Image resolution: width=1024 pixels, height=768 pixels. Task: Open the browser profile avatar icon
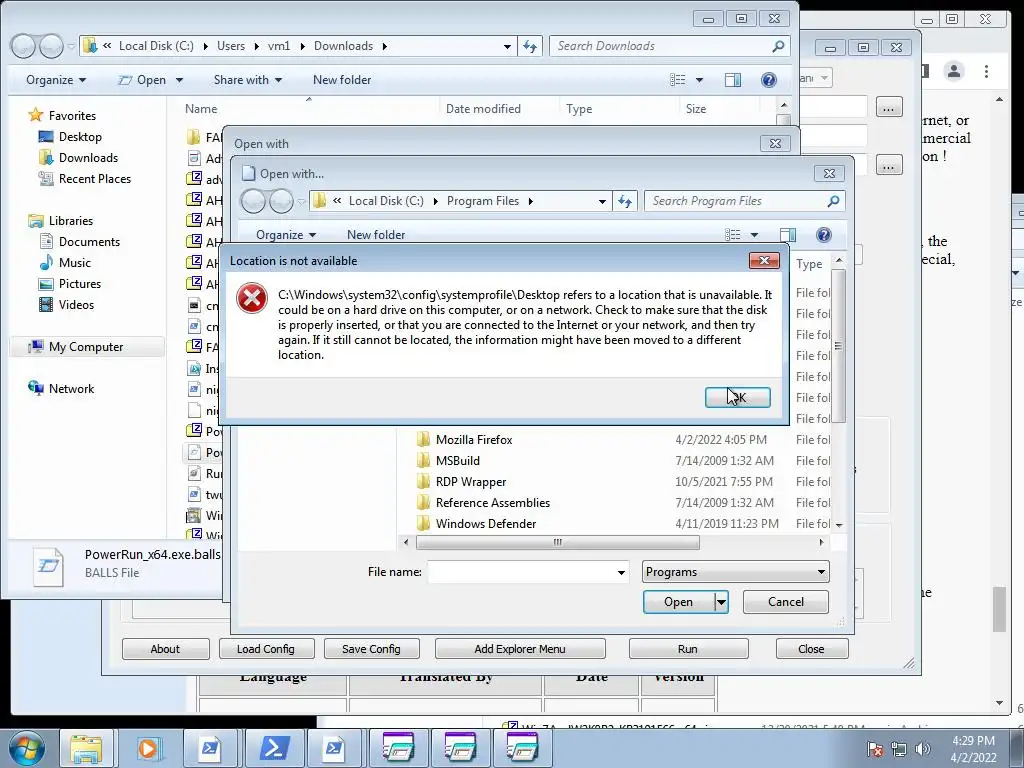(x=953, y=71)
